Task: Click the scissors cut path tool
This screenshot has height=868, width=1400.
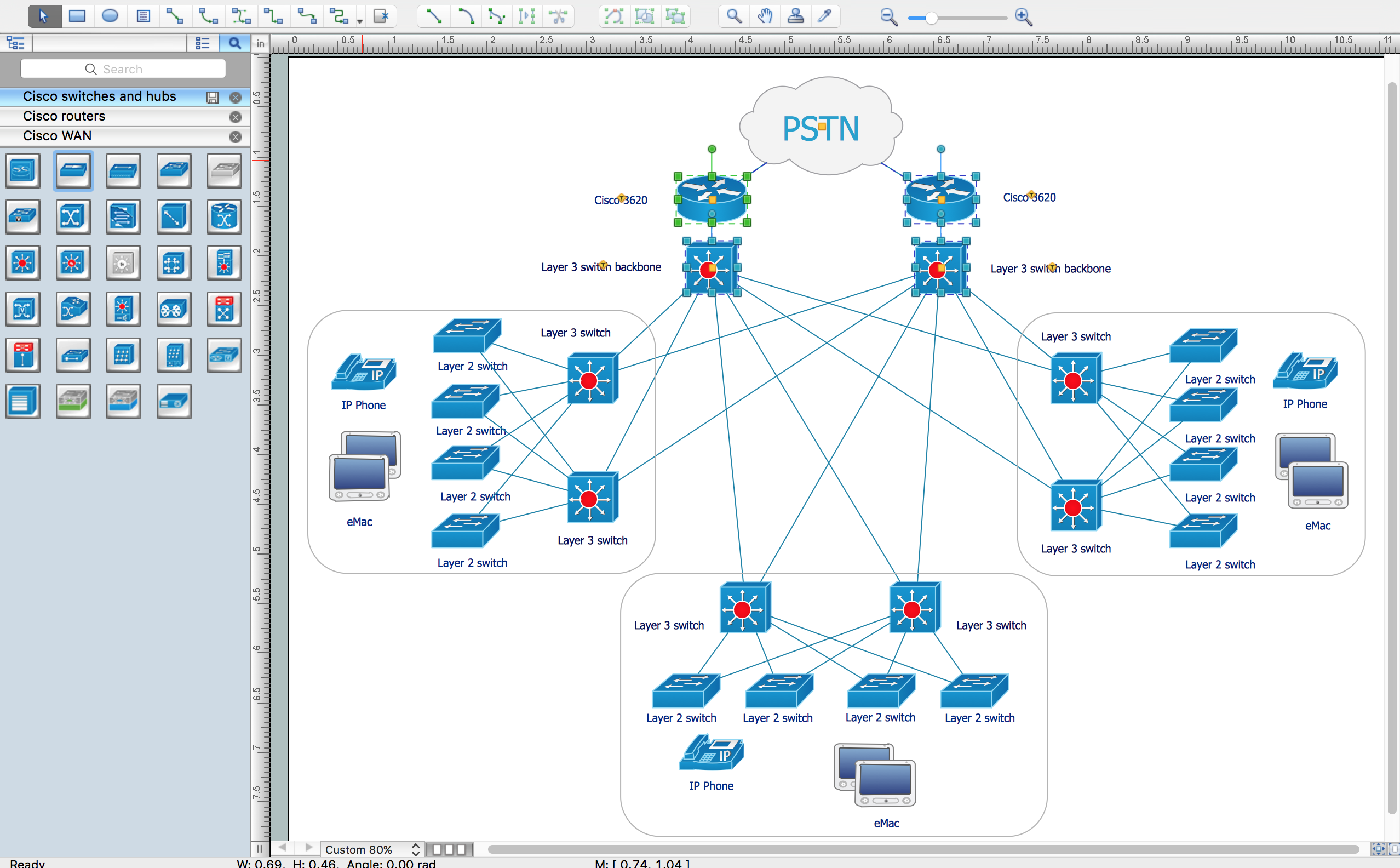Action: click(x=558, y=16)
